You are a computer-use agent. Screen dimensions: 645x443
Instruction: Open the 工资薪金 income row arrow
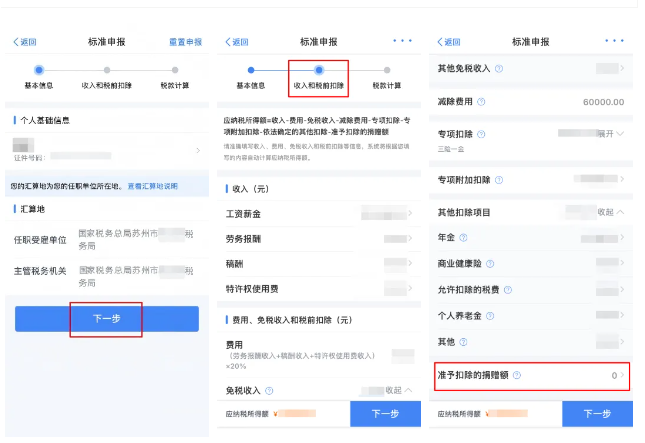[409, 214]
